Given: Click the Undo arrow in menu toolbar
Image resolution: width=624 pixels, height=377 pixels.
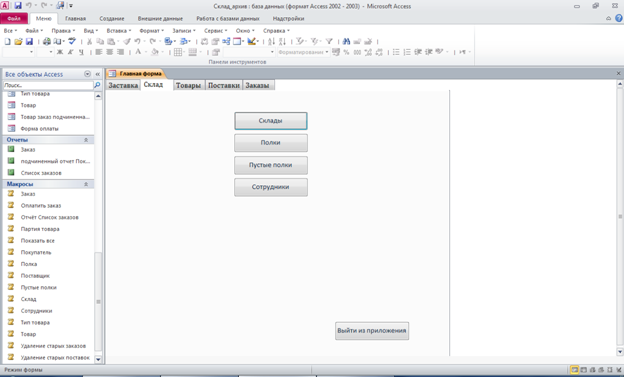Looking at the screenshot, I should [137, 41].
